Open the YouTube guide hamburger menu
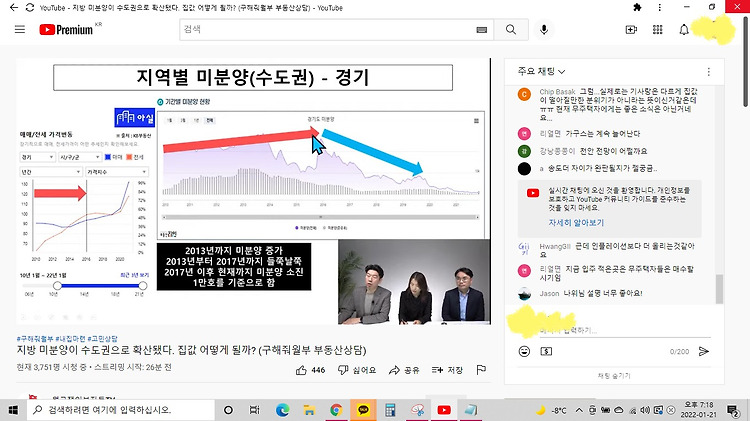Viewport: 750px width, 421px height. click(x=20, y=30)
